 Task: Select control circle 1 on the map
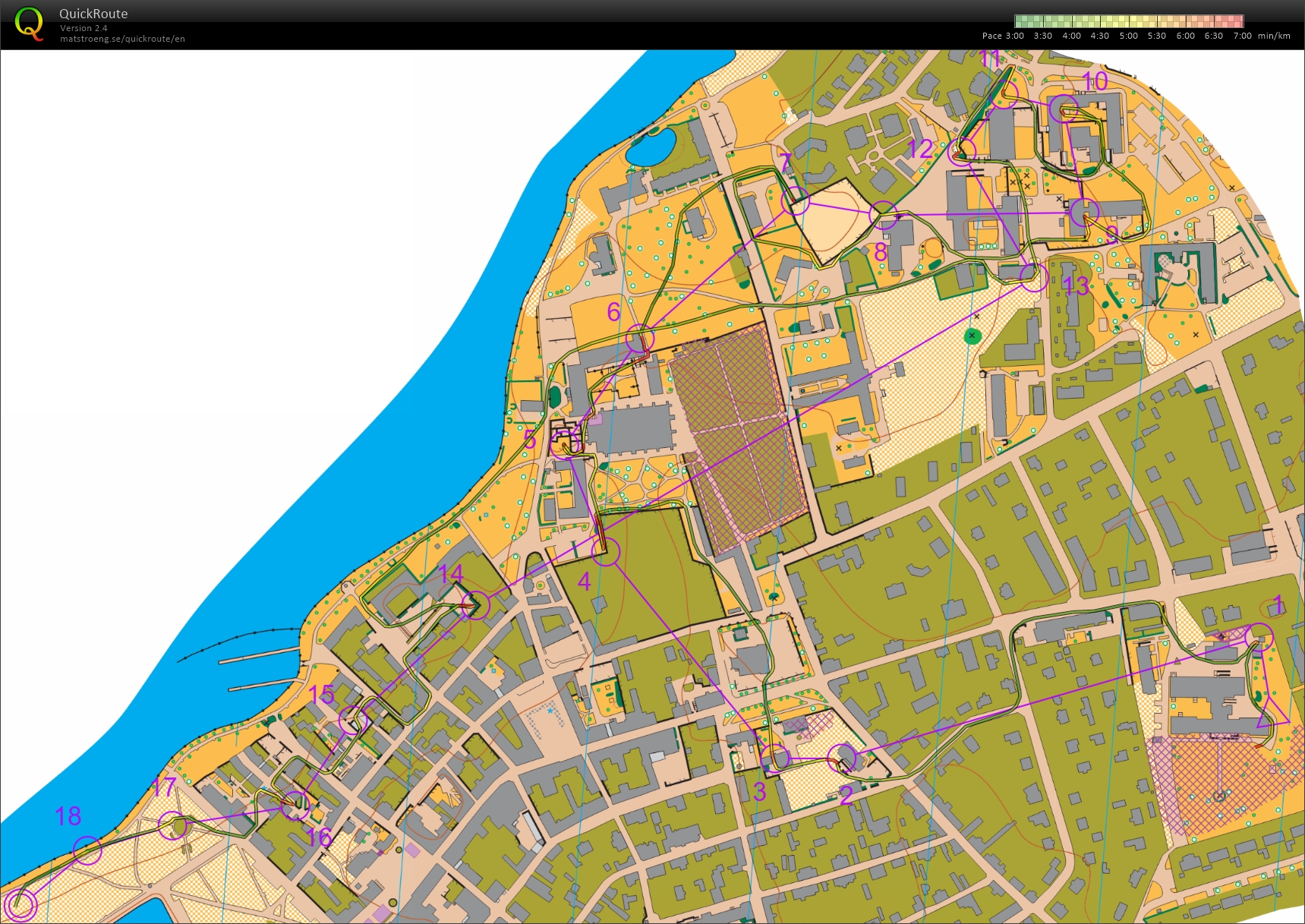click(1259, 637)
